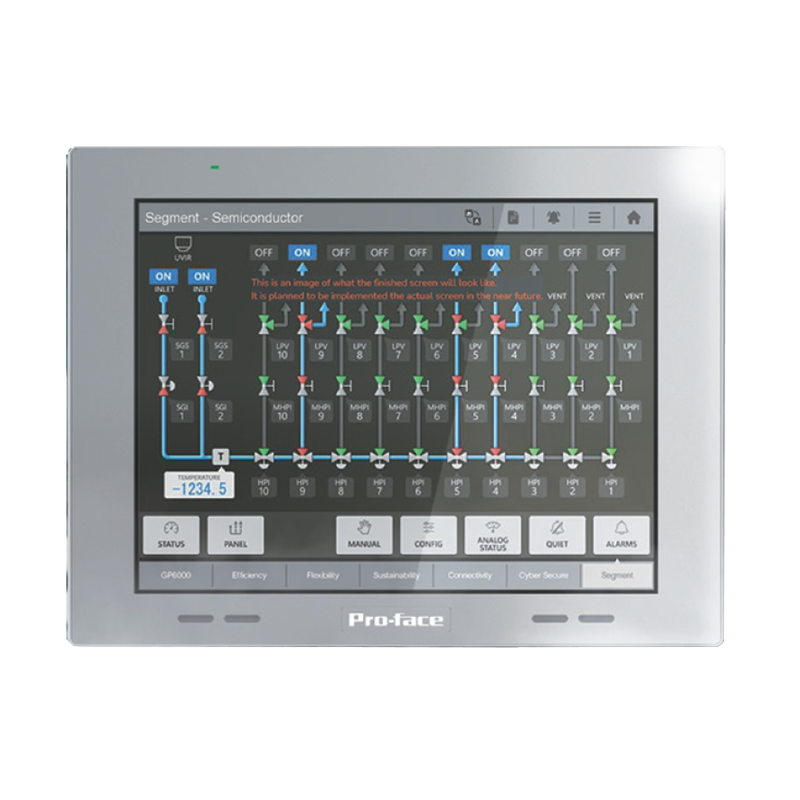Viewport: 800px width, 800px height.
Task: Open the CONFIG button
Action: point(428,535)
